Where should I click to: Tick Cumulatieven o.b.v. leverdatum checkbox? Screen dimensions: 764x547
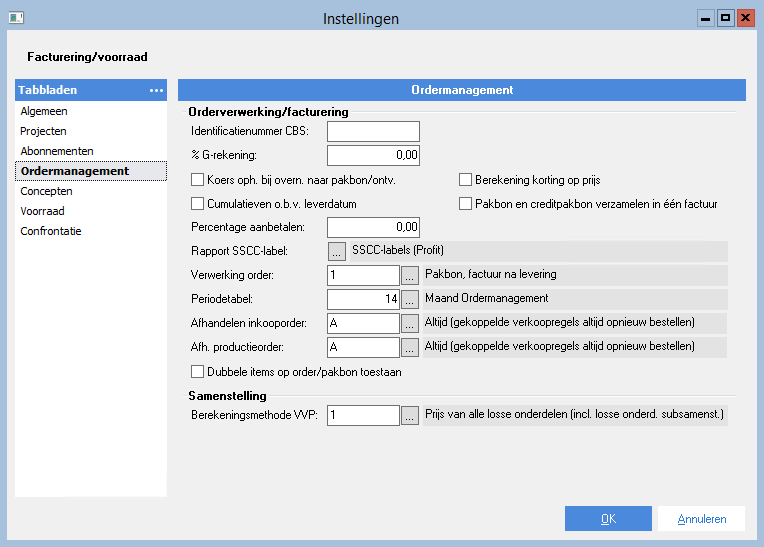tap(197, 204)
